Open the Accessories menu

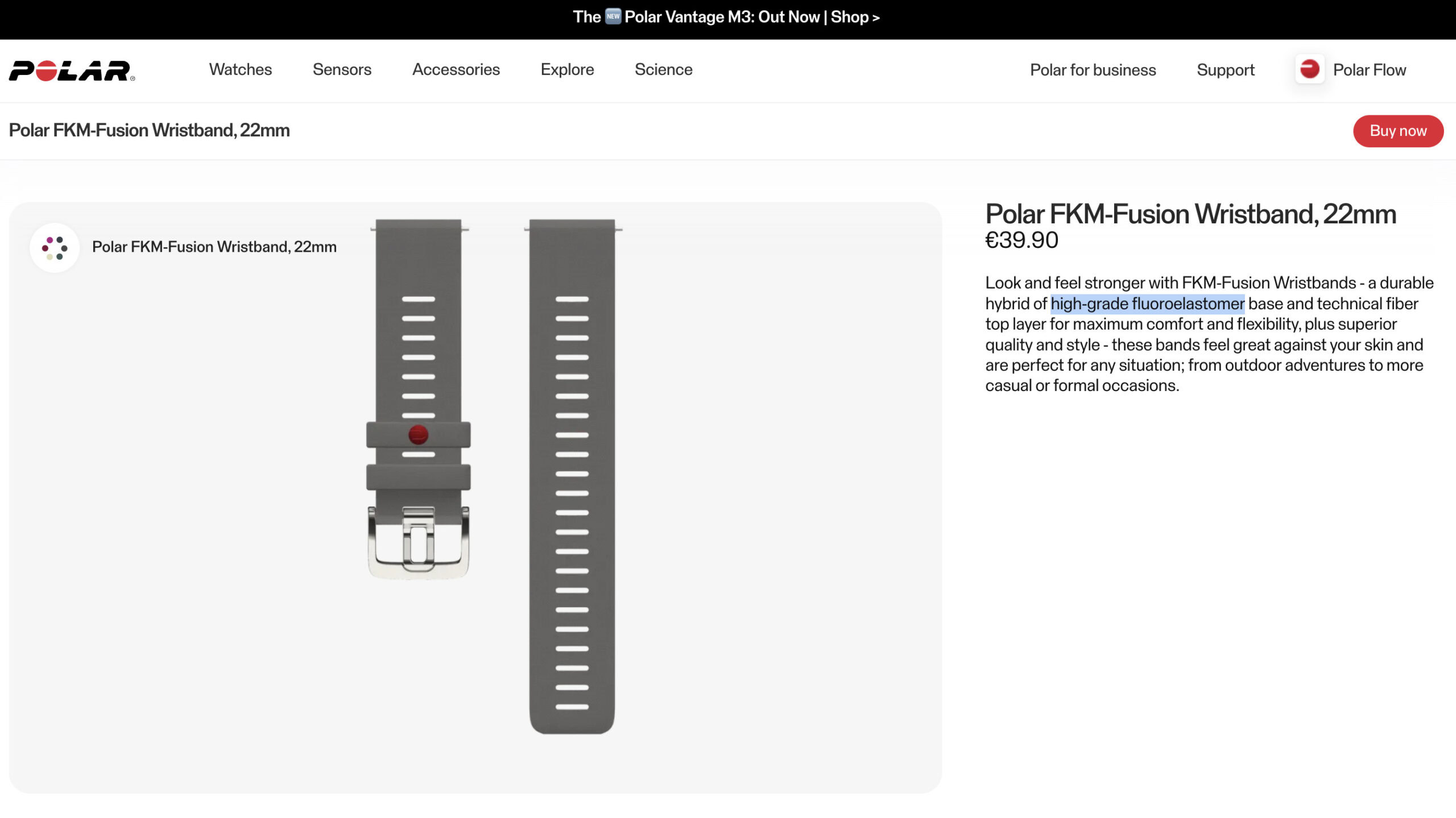(x=456, y=69)
